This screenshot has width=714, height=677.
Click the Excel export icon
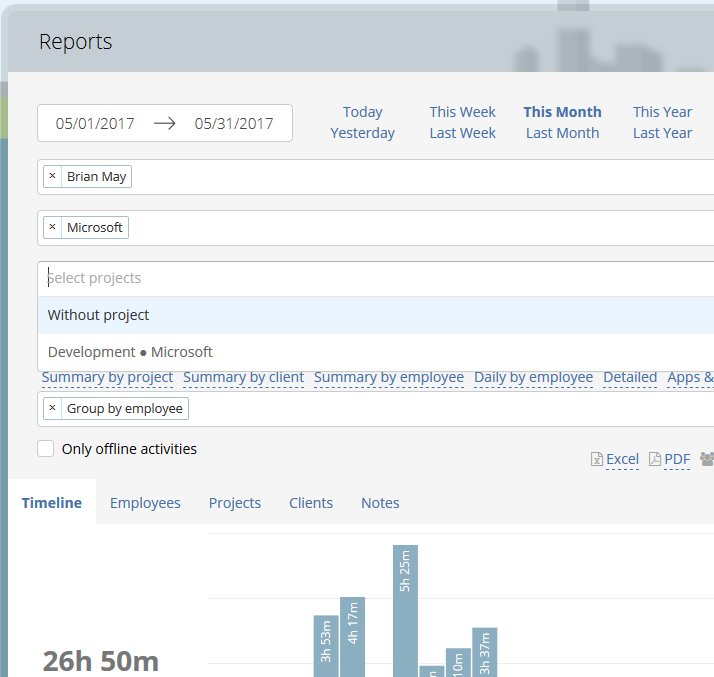coord(597,459)
